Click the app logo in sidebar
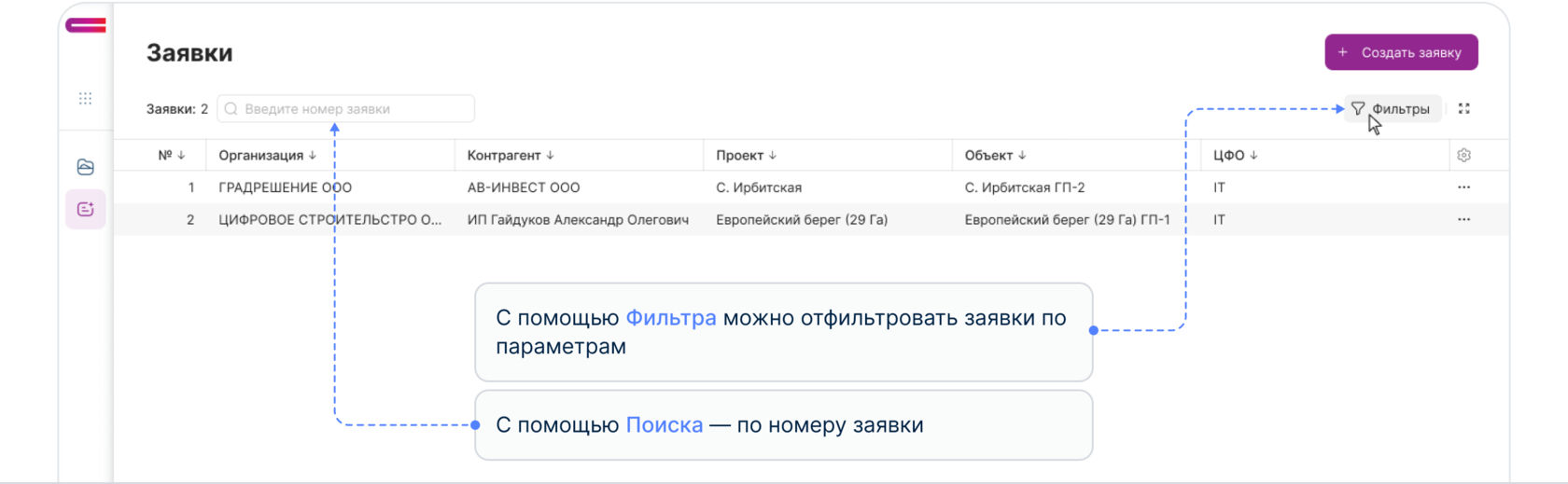Viewport: 1568px width, 484px height. (86, 26)
